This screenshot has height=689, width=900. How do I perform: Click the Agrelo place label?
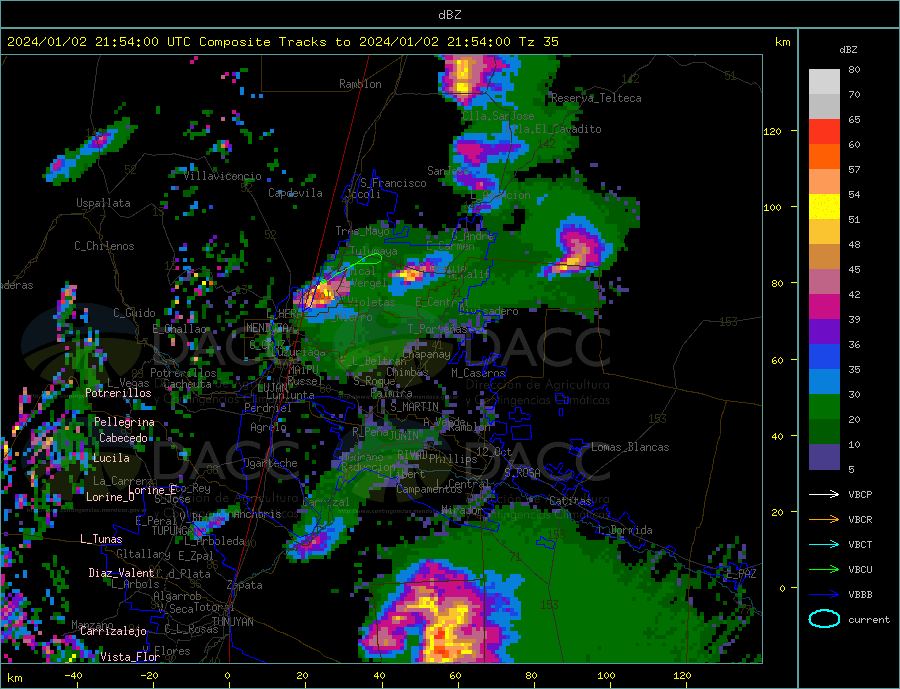point(269,427)
